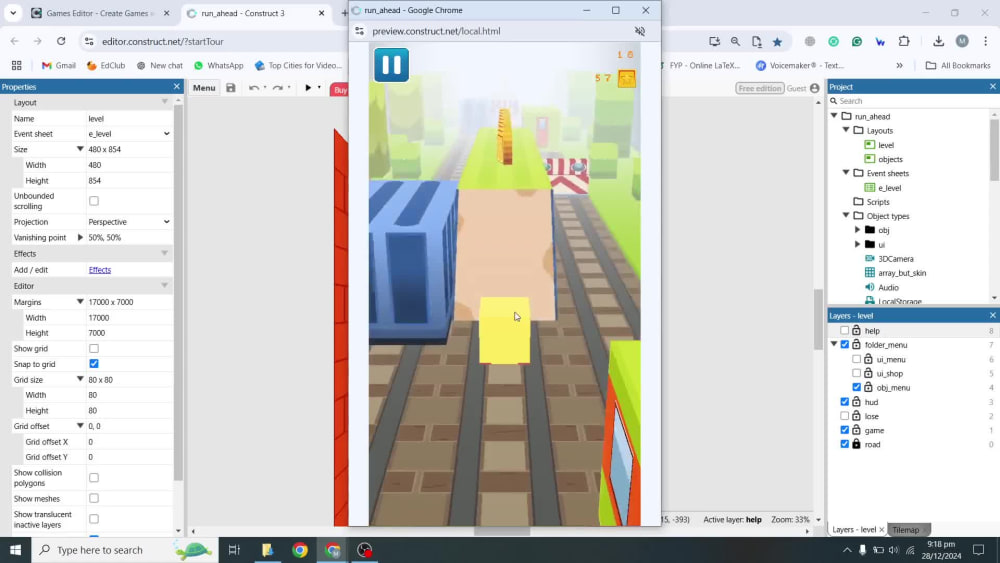Open the Guest account icon
This screenshot has width=1000, height=563.
click(x=814, y=88)
